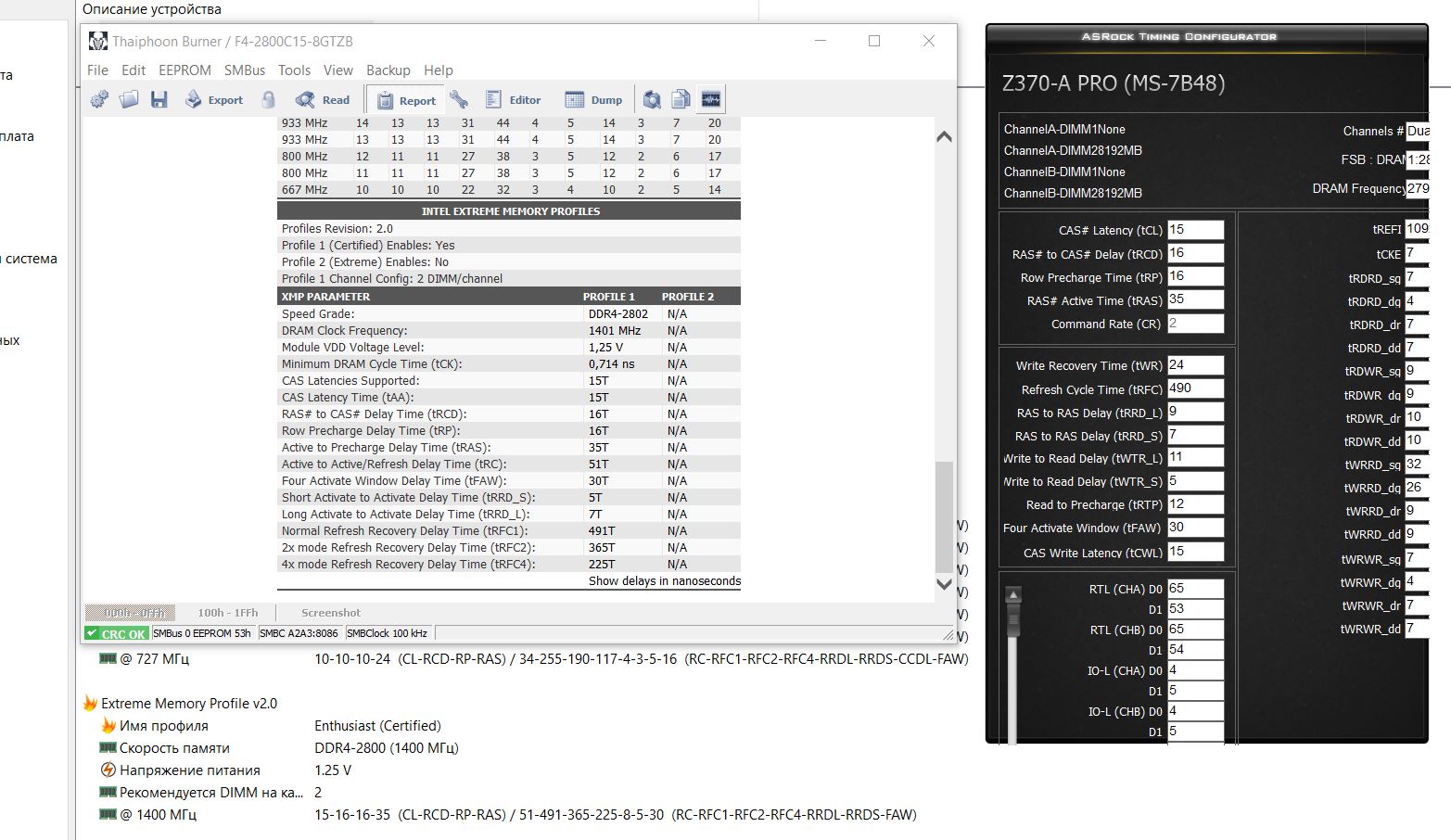The height and width of the screenshot is (840, 1451).
Task: Click the tRRD_S input field
Action: point(1195,435)
